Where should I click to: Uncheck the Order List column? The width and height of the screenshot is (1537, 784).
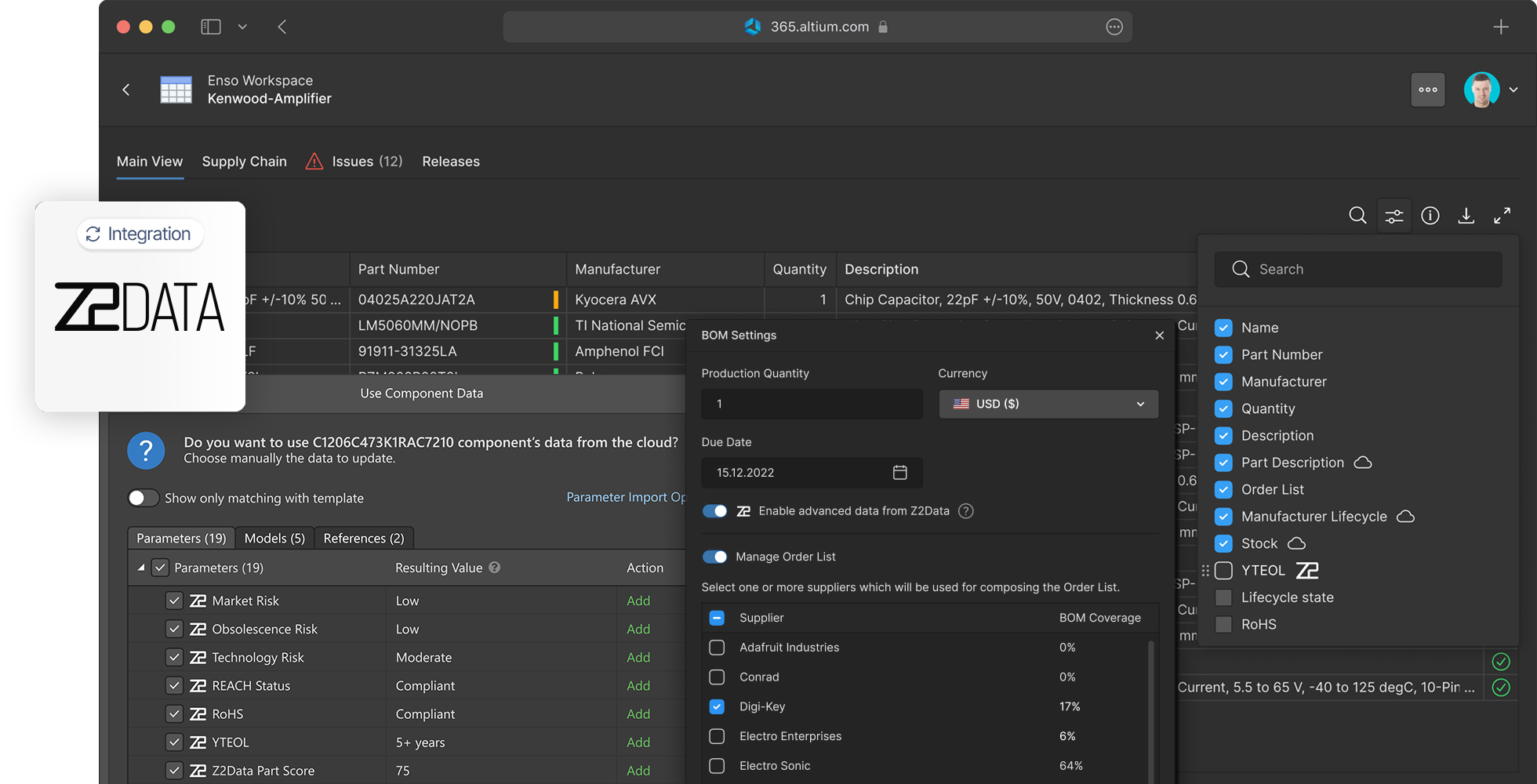(1223, 490)
